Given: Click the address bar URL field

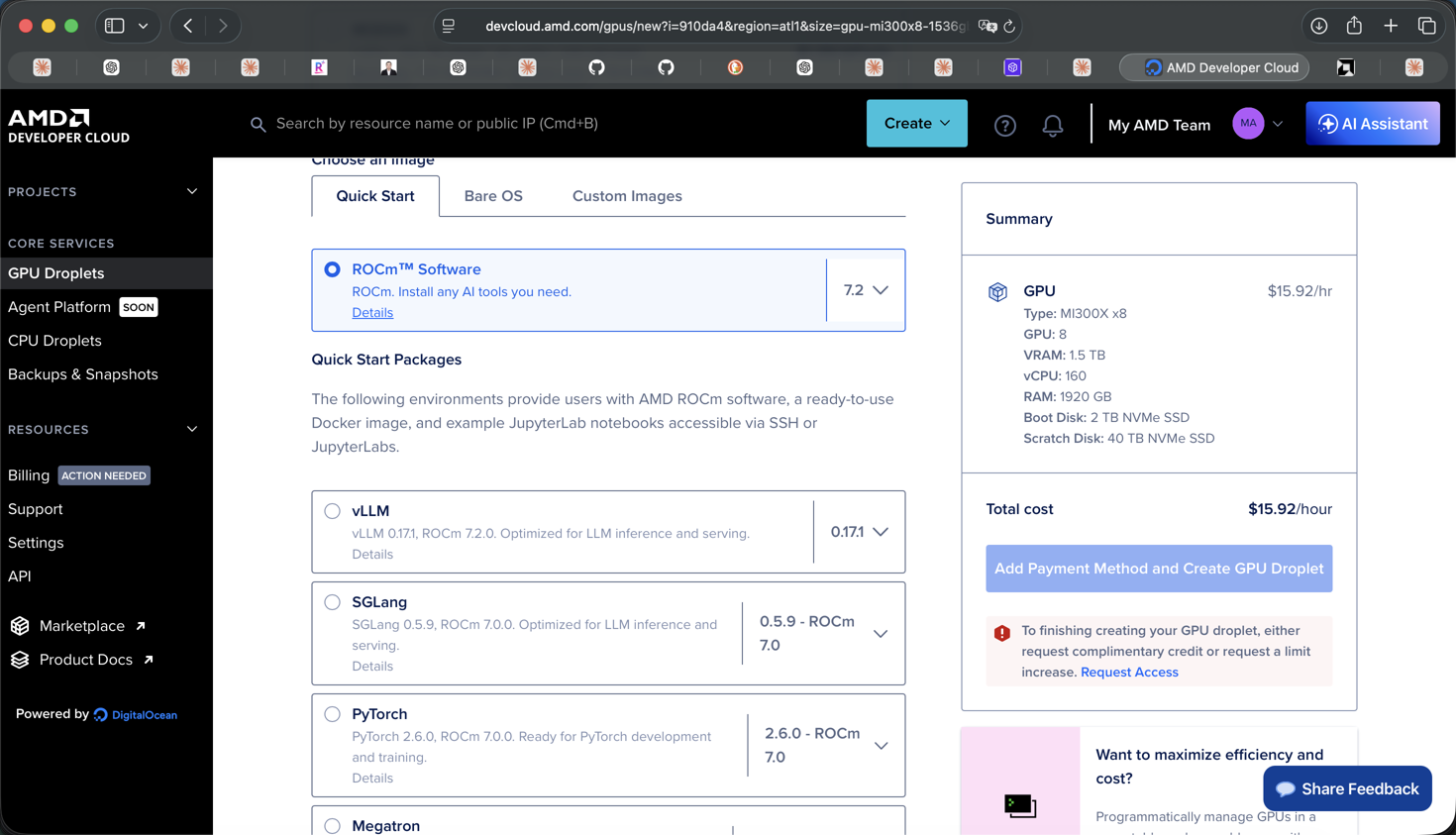Looking at the screenshot, I should pos(725,26).
